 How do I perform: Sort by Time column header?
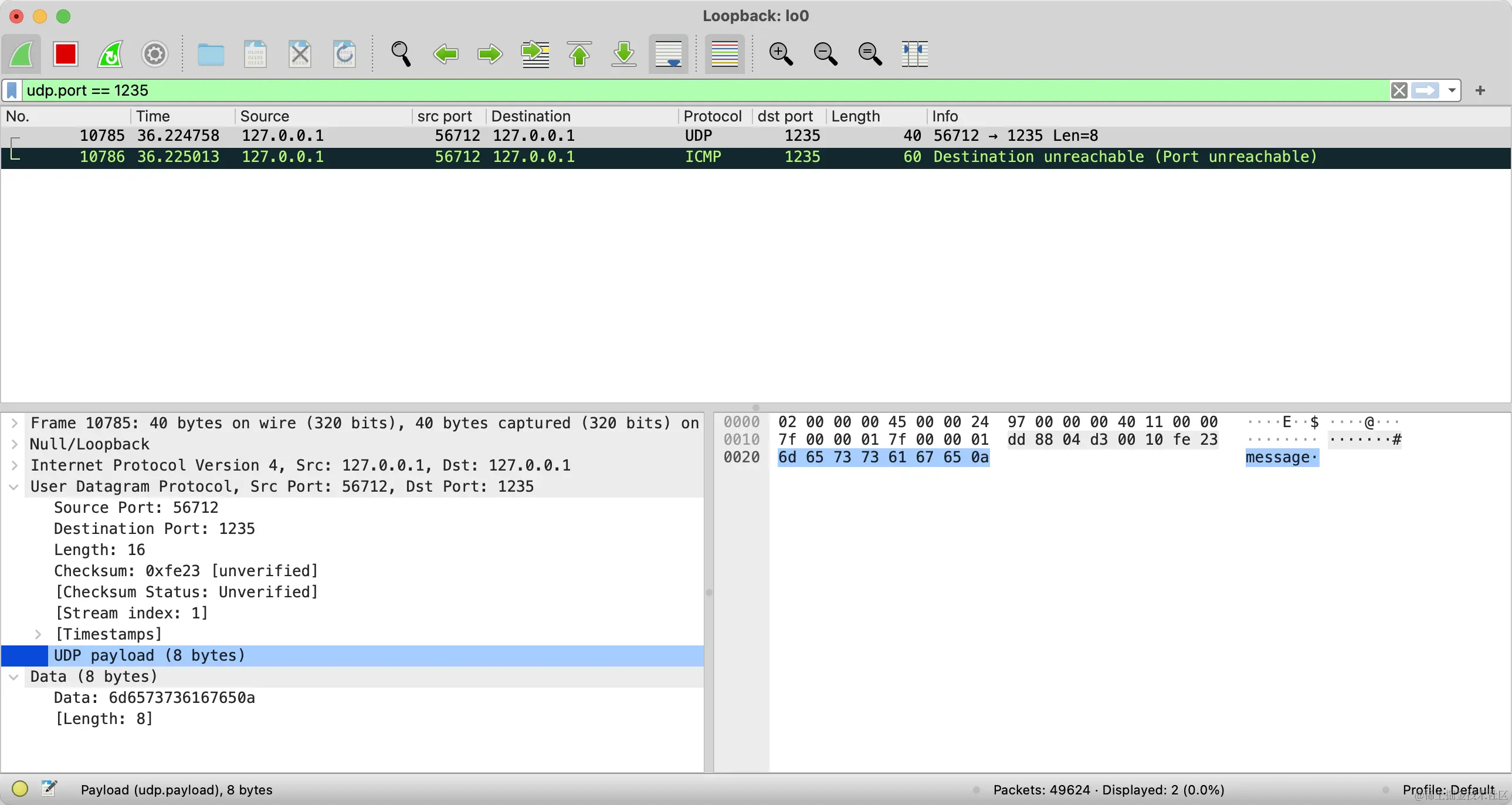point(183,116)
